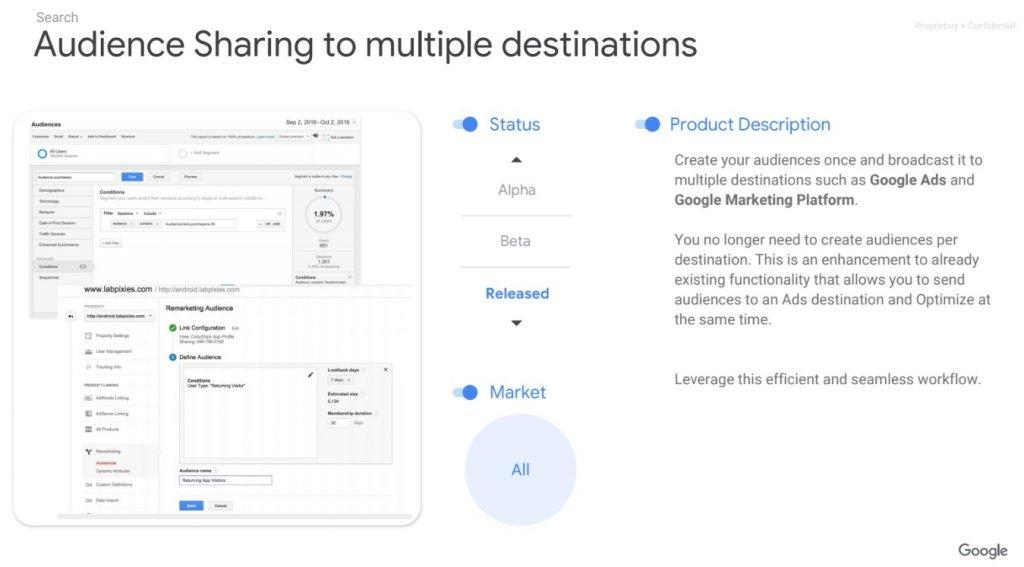1024x567 pixels.
Task: Click the Edit link beside Link Configuration
Action: point(236,328)
